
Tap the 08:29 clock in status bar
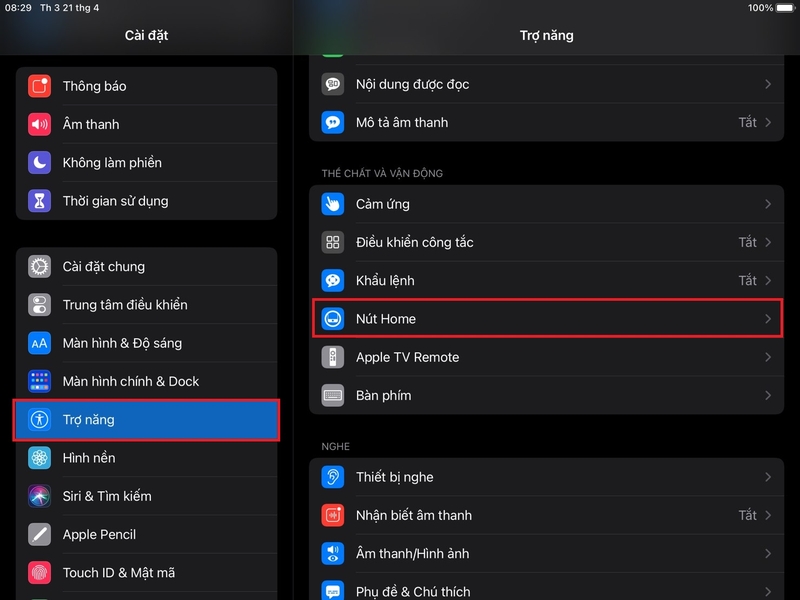tap(18, 8)
